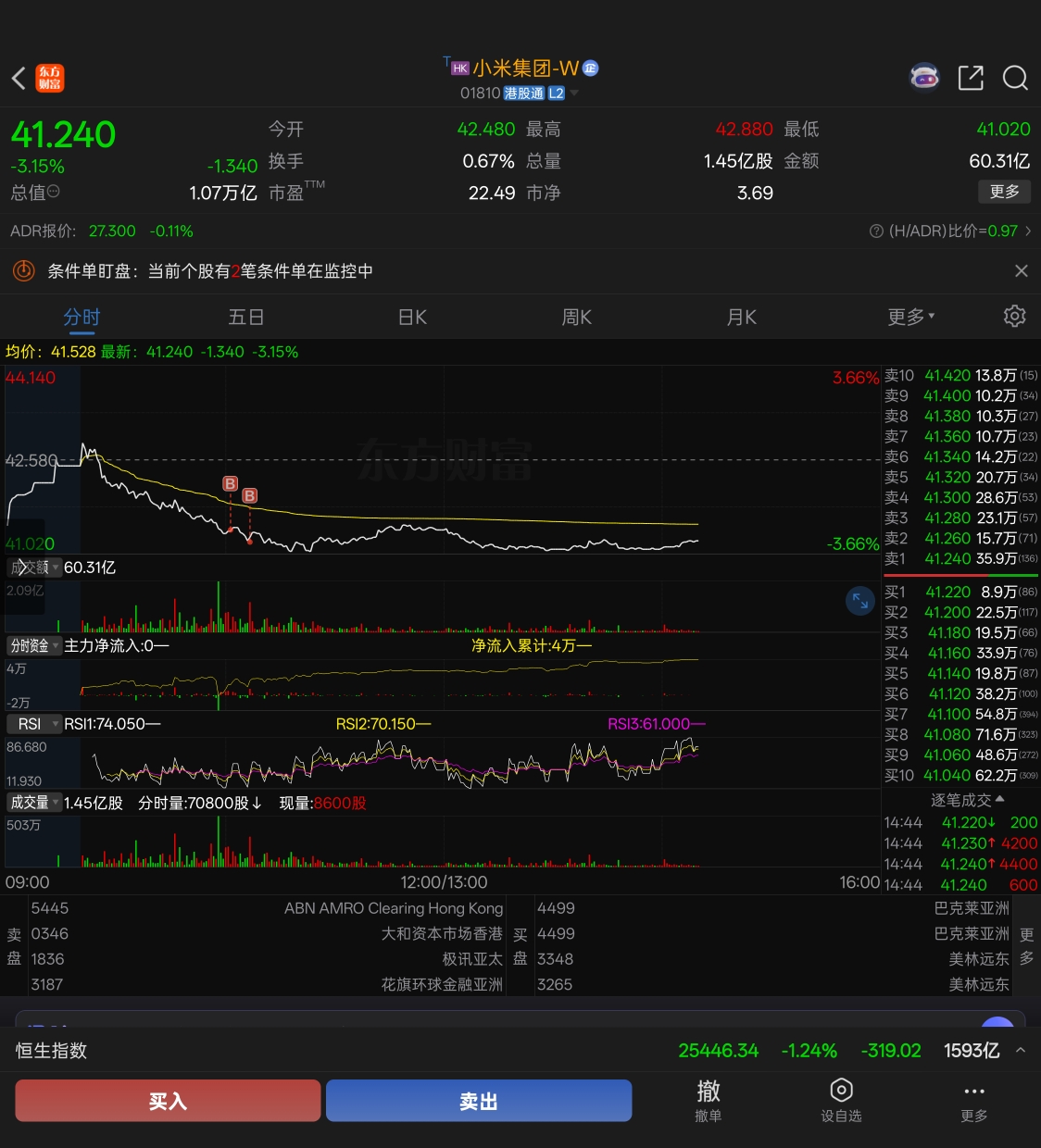Image resolution: width=1041 pixels, height=1148 pixels.
Task: Click the 更多 quote details button
Action: point(1004,192)
